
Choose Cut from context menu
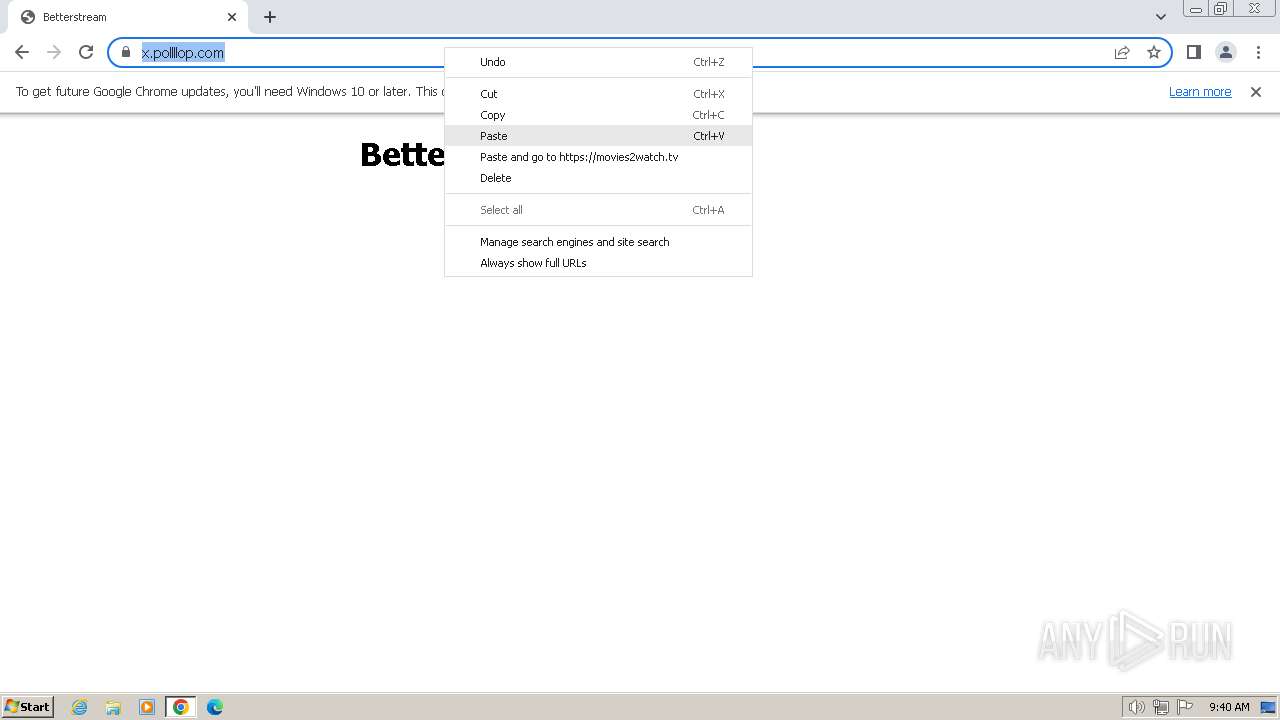pos(598,94)
